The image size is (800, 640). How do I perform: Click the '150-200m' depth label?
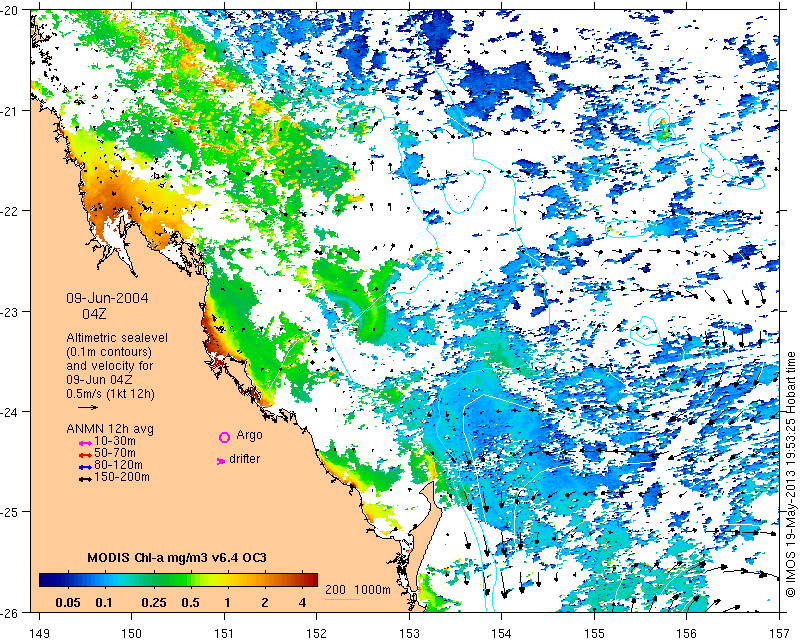click(x=122, y=477)
